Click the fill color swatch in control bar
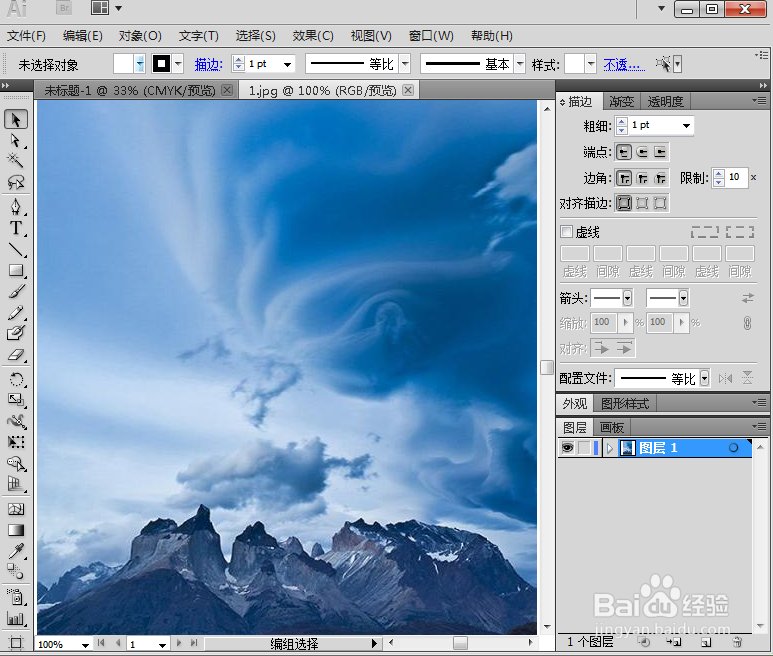Screen dimensions: 773x656 (x=123, y=64)
